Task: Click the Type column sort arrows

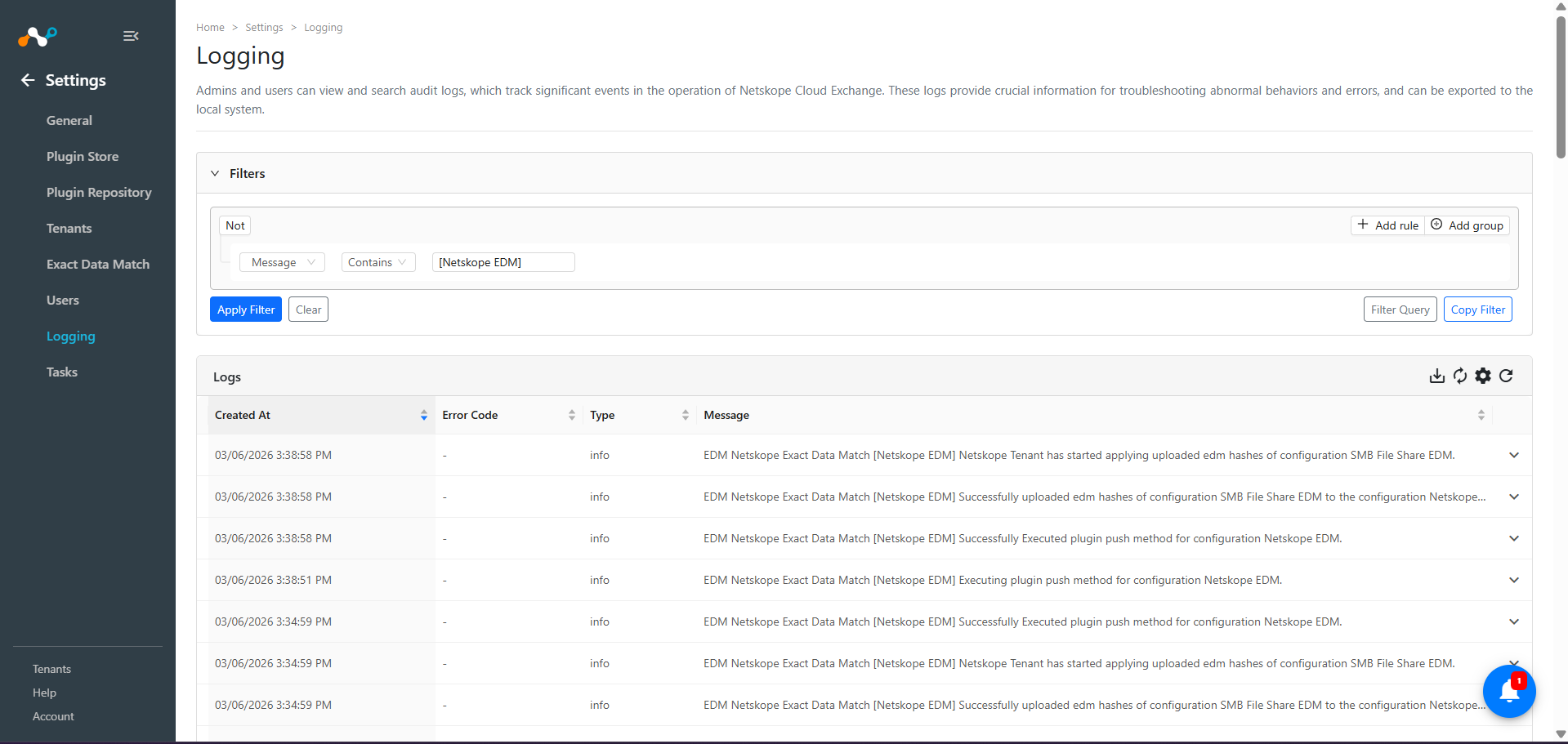Action: point(686,415)
